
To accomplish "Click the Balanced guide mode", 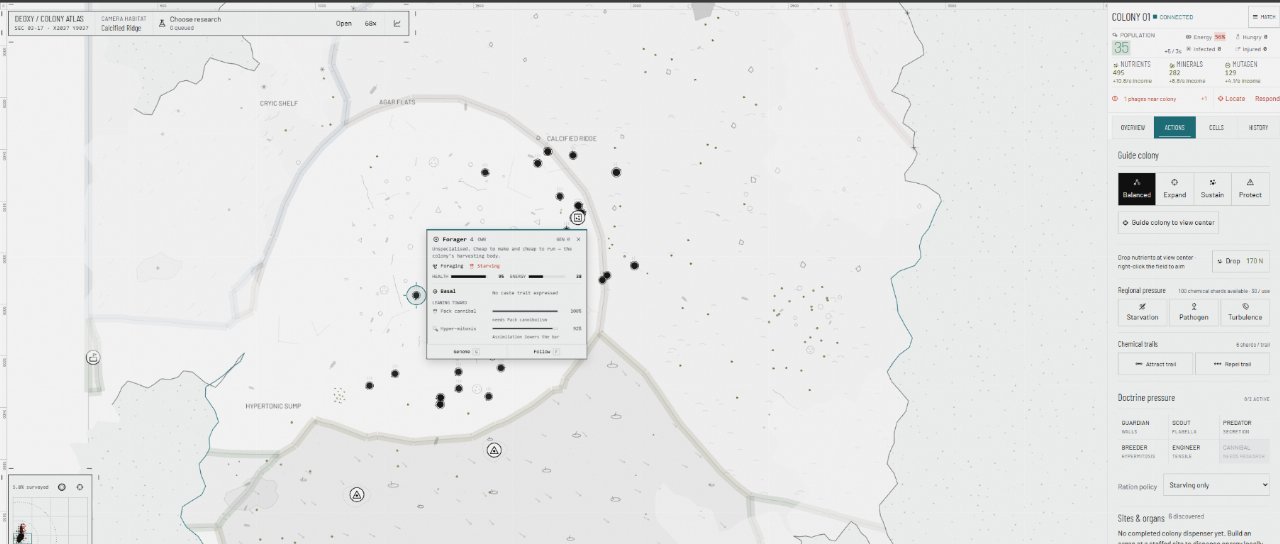I will [1136, 188].
